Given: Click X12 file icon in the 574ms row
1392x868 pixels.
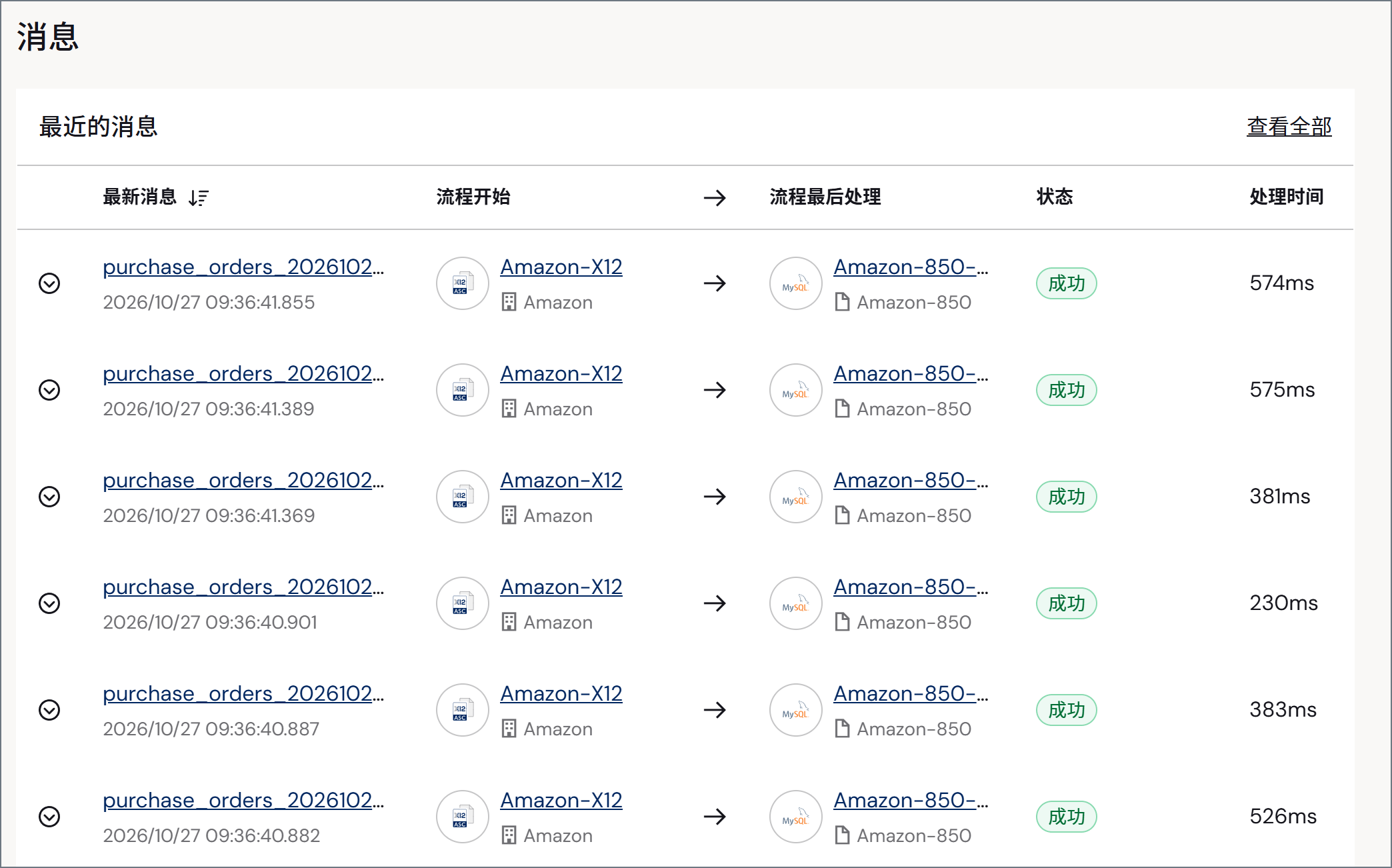Looking at the screenshot, I should (x=463, y=283).
